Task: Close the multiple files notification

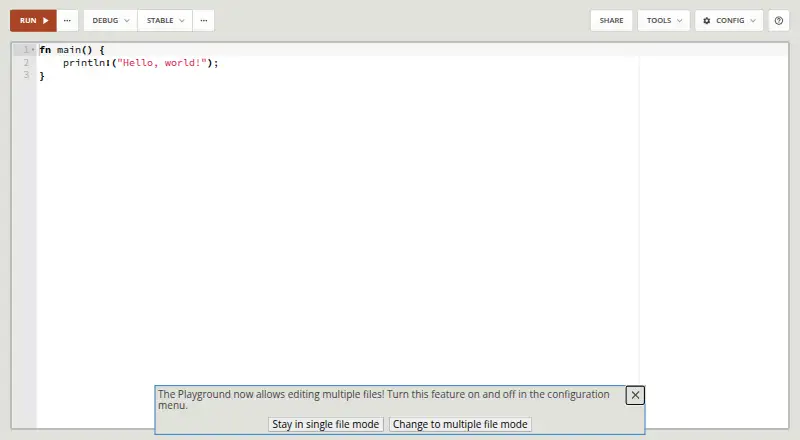Action: pyautogui.click(x=635, y=395)
